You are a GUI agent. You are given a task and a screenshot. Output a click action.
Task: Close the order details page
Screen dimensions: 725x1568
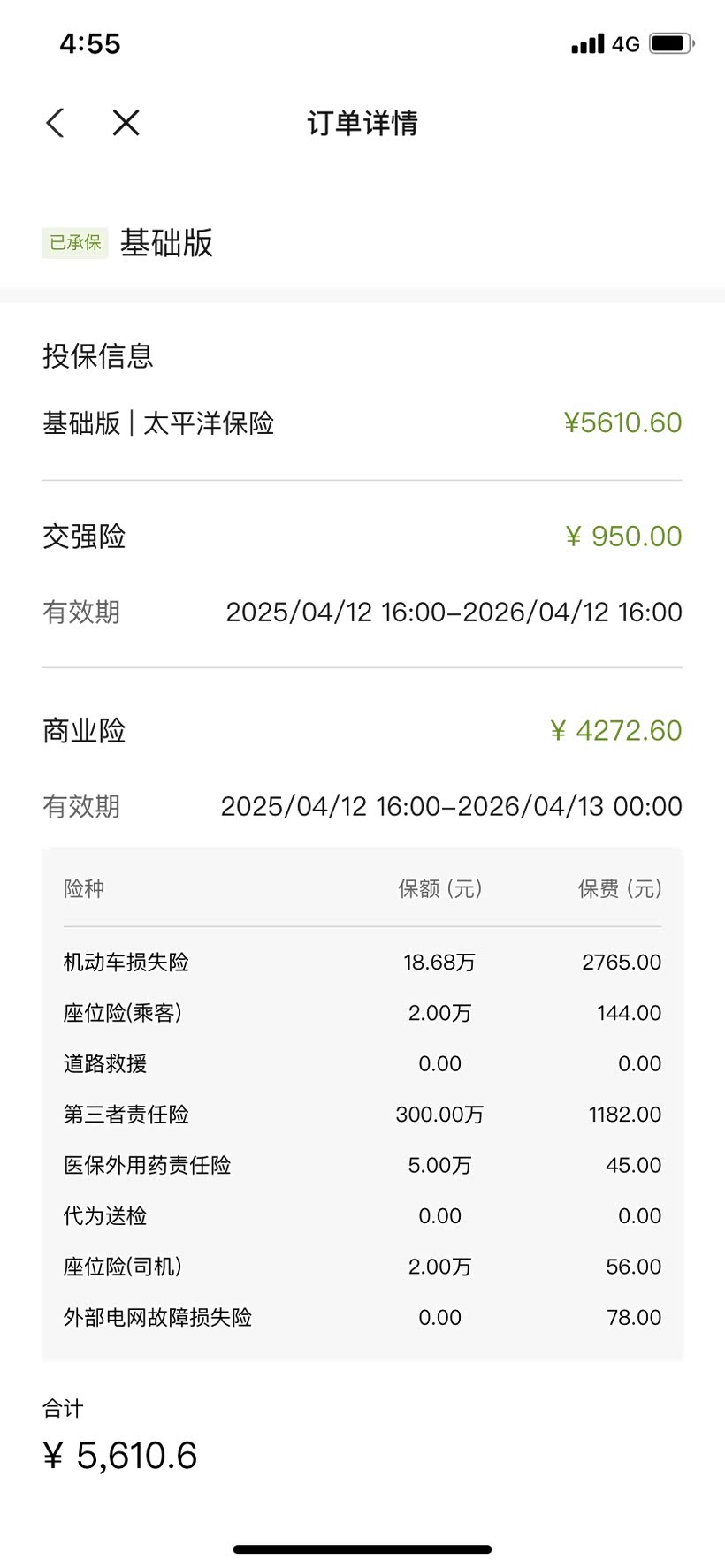click(126, 123)
